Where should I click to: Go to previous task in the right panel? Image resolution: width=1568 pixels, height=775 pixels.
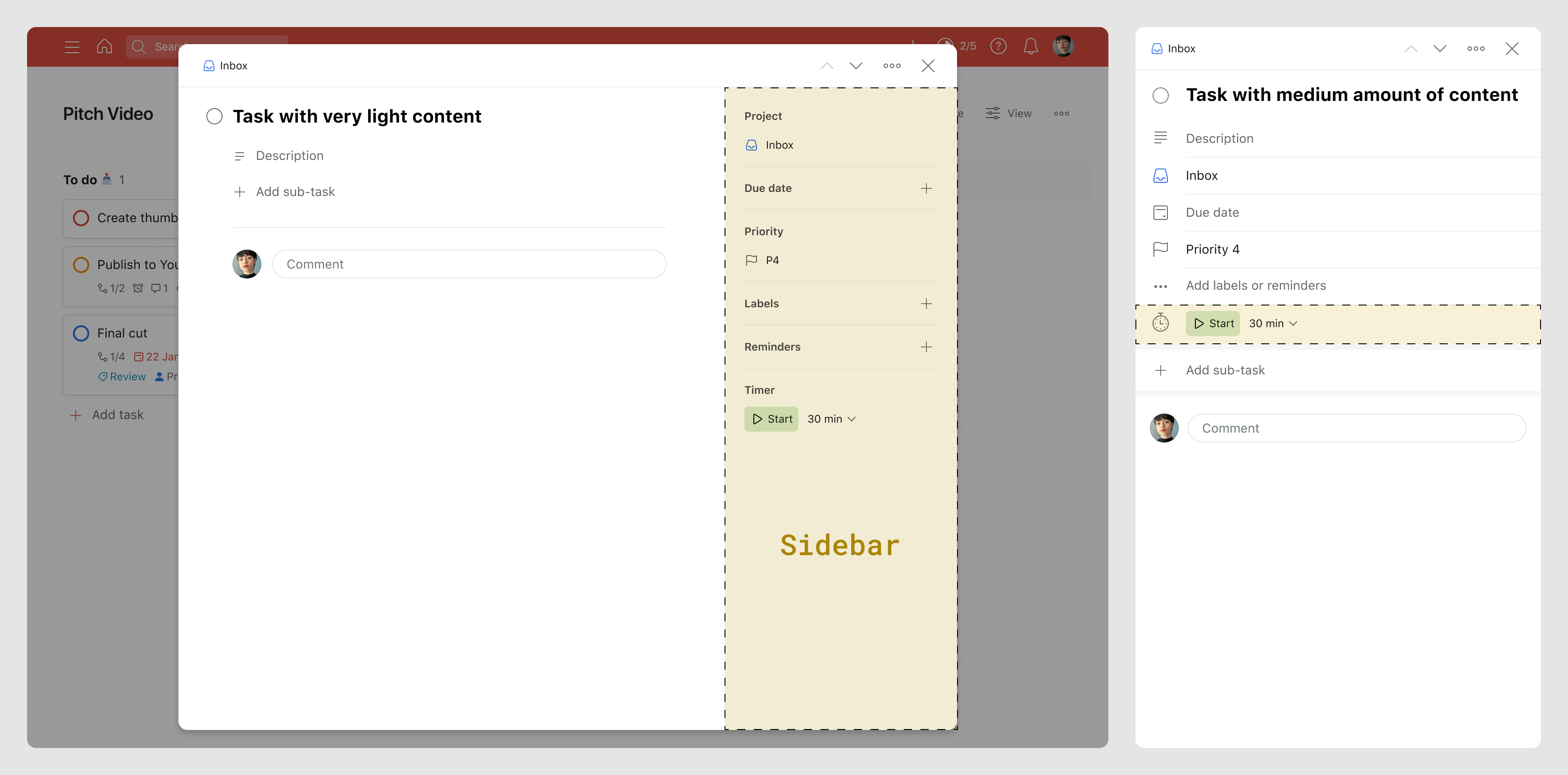tap(1411, 49)
